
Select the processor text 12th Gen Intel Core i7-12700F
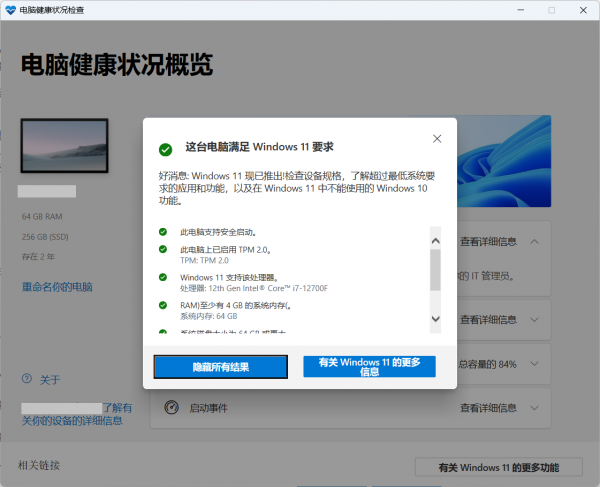[x=268, y=288]
